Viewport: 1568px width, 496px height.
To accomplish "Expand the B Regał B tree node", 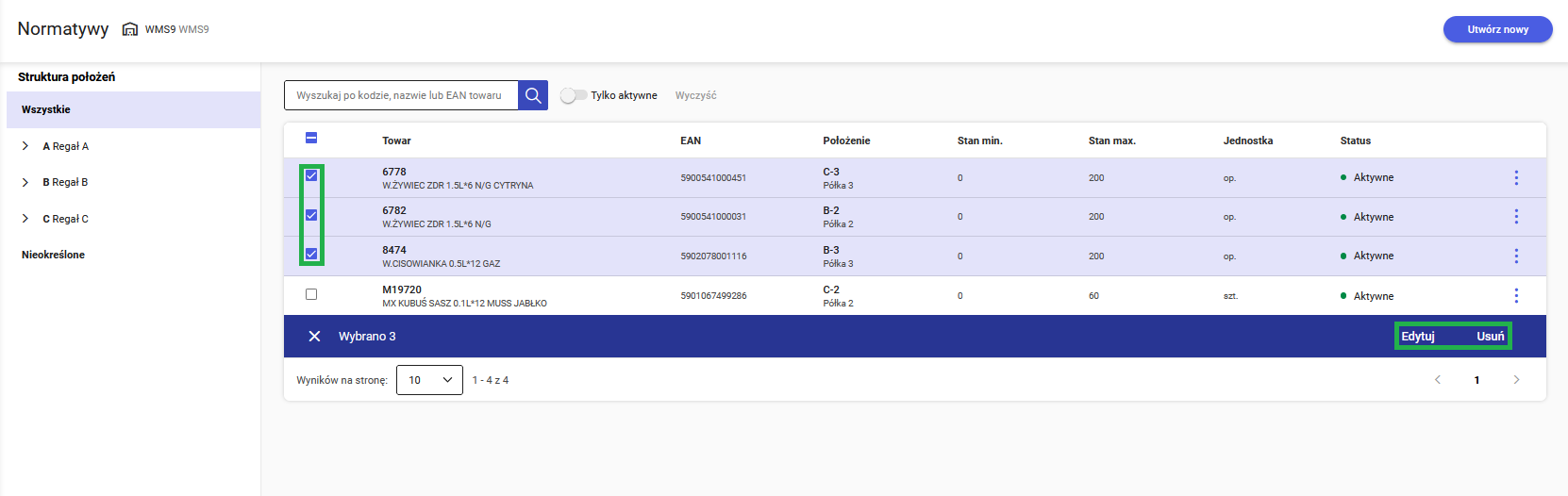I will pyautogui.click(x=25, y=182).
